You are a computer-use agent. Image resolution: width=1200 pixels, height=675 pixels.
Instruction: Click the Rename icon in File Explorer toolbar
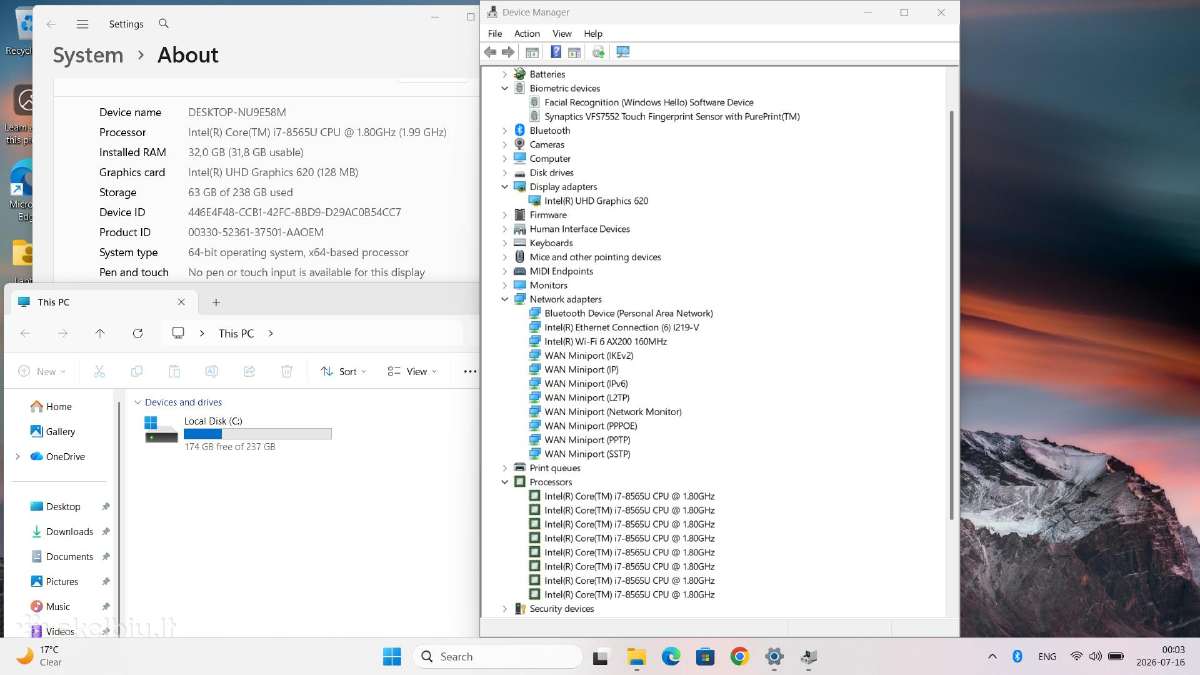211,371
